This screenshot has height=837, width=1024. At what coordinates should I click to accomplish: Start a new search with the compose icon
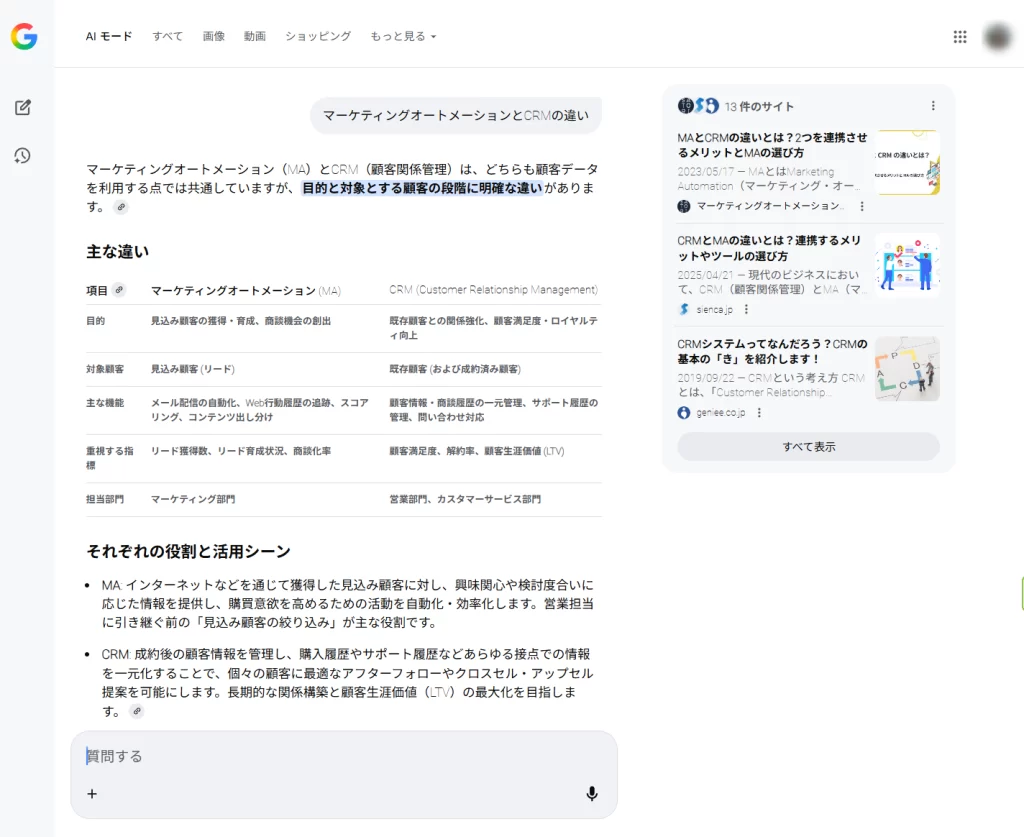point(22,107)
